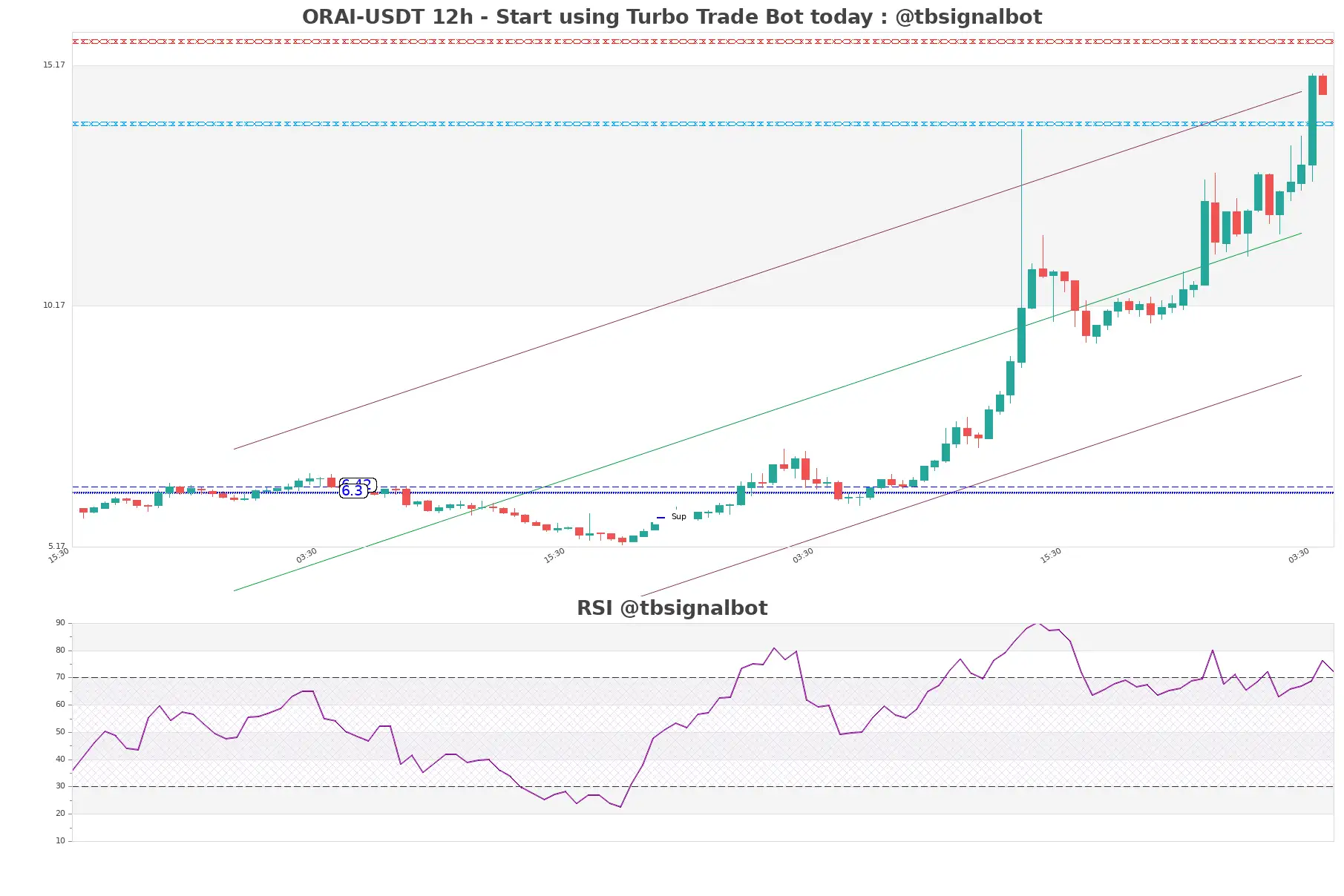Click RSI axis label 90

60,623
